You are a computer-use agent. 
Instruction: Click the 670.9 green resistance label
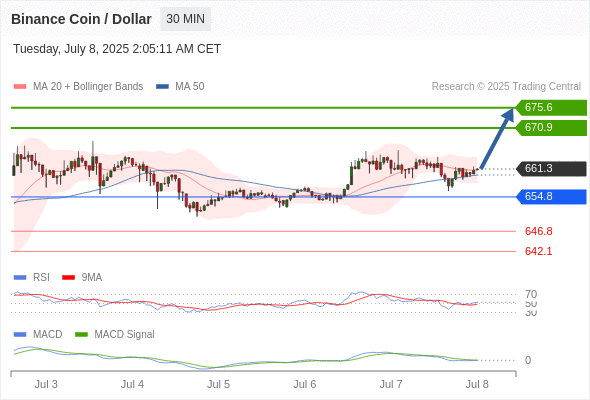[x=551, y=128]
